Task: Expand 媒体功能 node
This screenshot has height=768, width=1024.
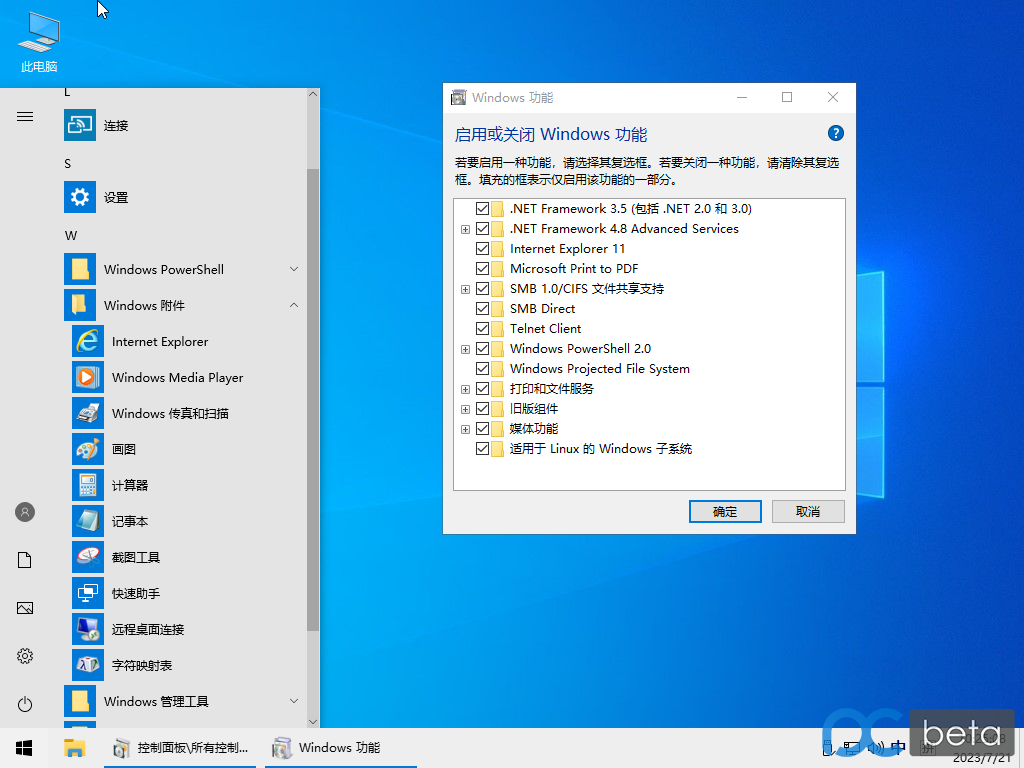Action: click(466, 429)
